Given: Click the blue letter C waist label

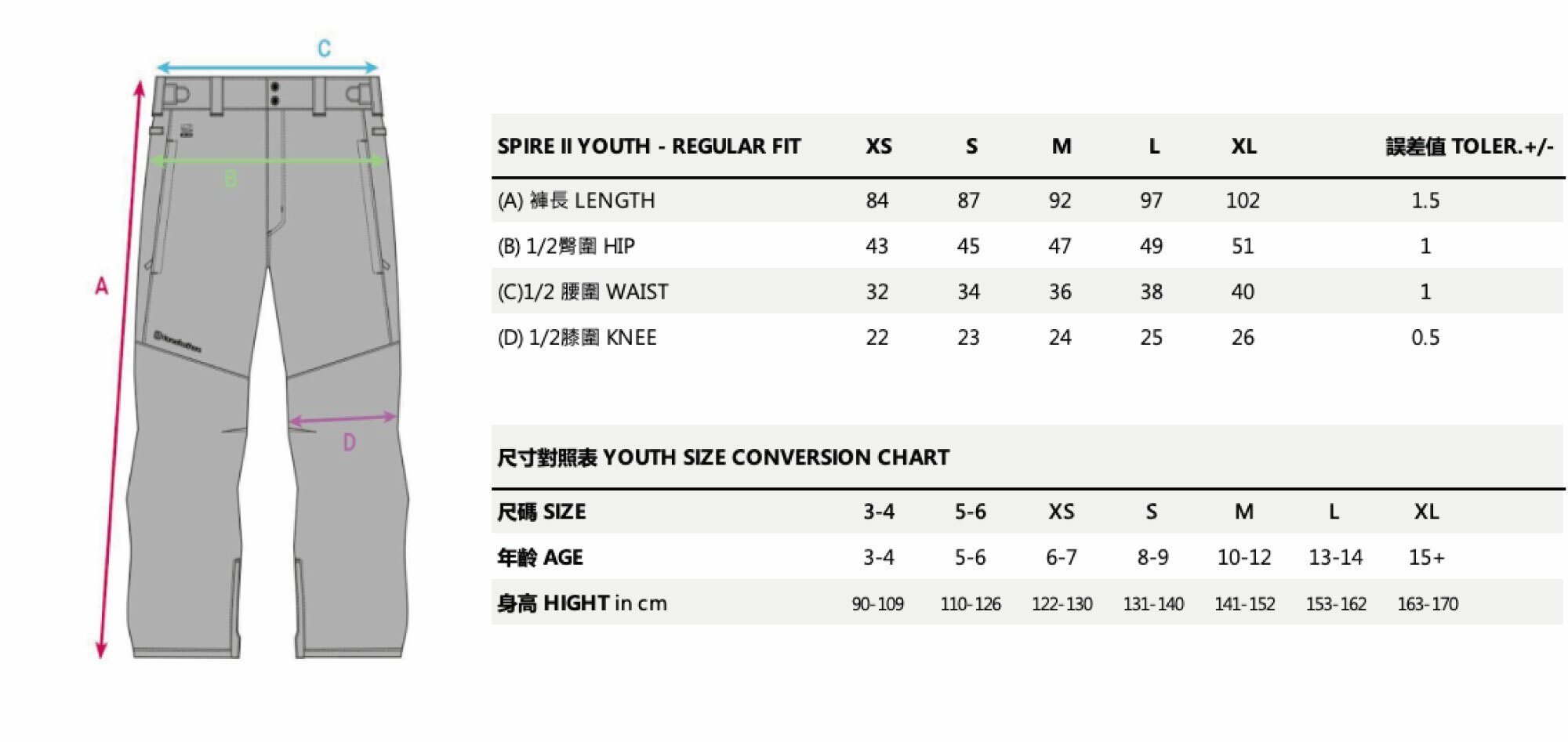Looking at the screenshot, I should [x=324, y=49].
